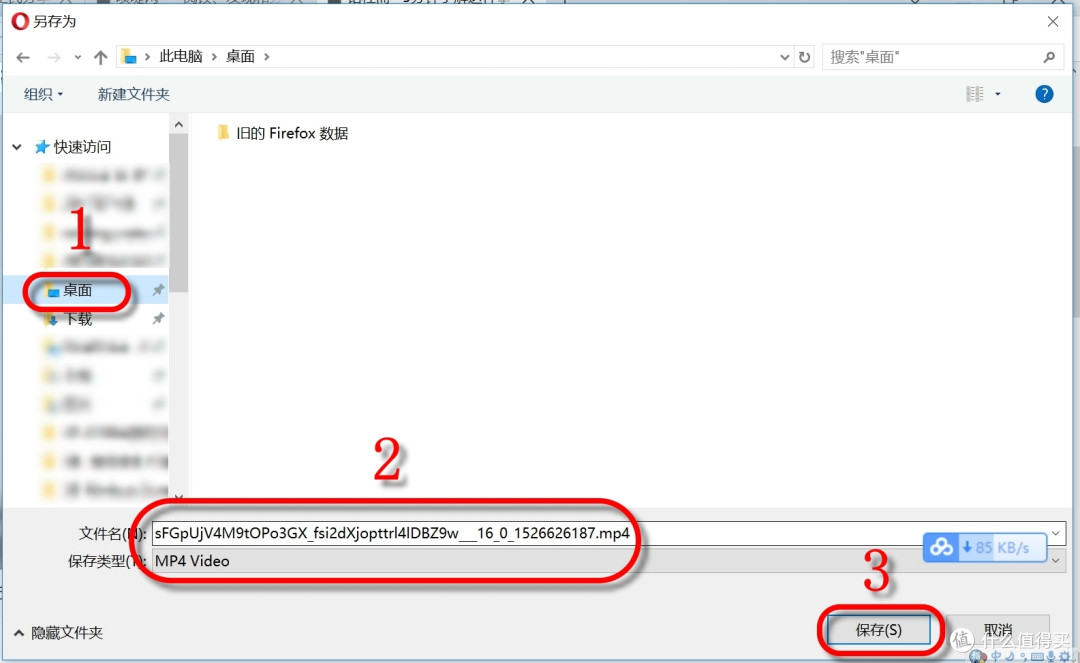Screen dimensions: 1080x663
Task: Select 快速访问 in the navigation pane
Action: click(82, 147)
